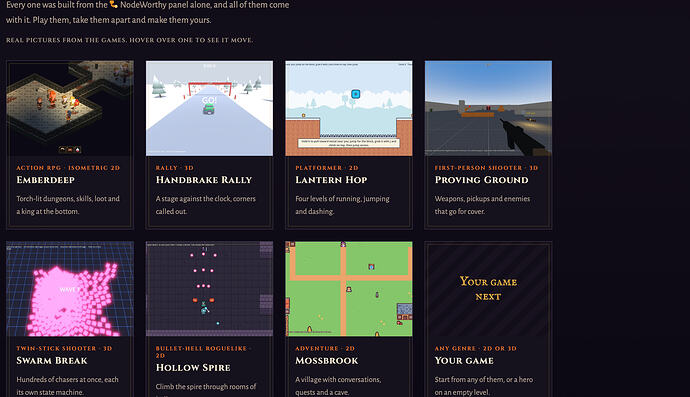Click the 'First-Person Shooter · 3D' label

click(486, 168)
